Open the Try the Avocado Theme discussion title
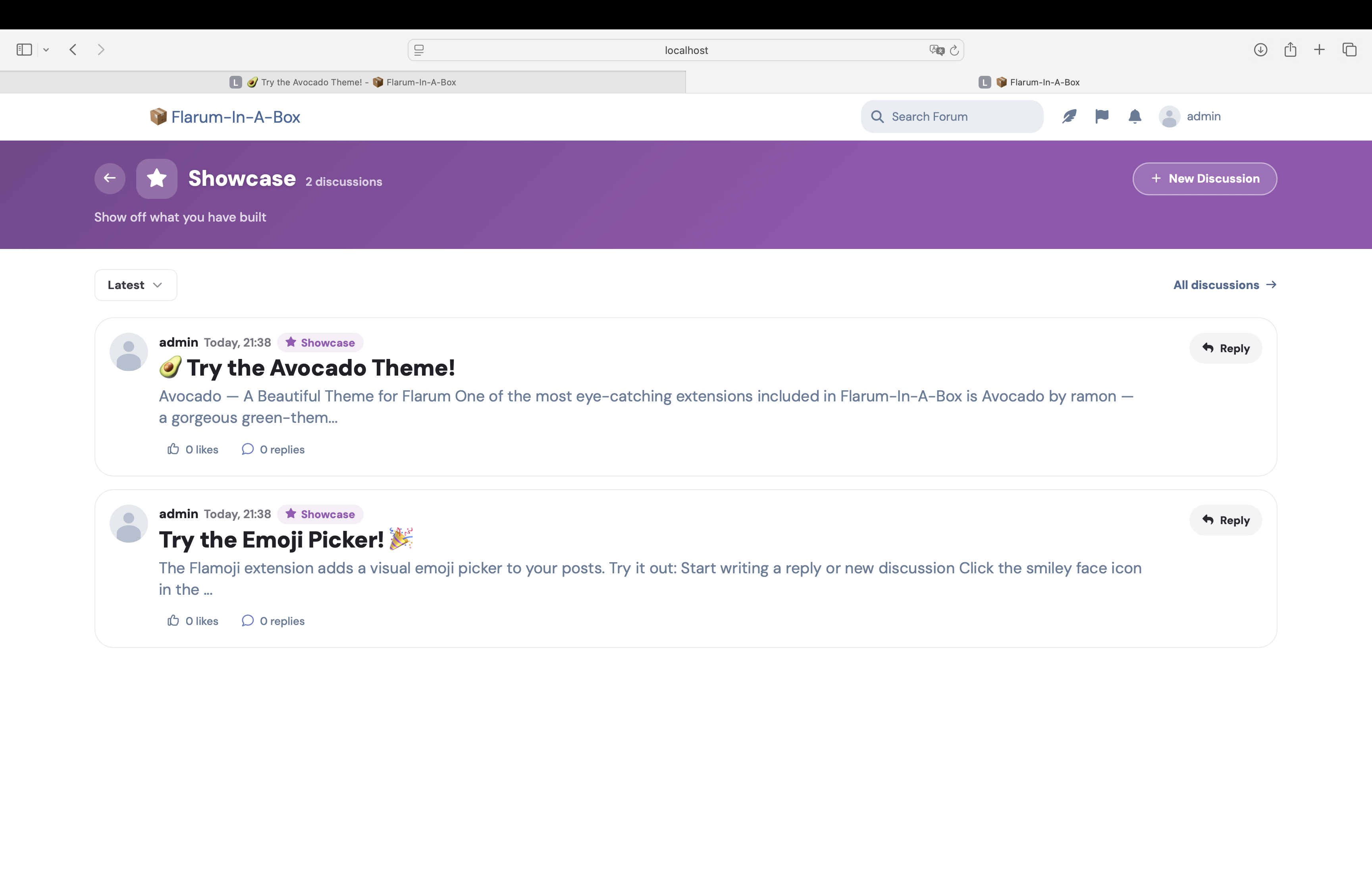The height and width of the screenshot is (887, 1372). 307,368
